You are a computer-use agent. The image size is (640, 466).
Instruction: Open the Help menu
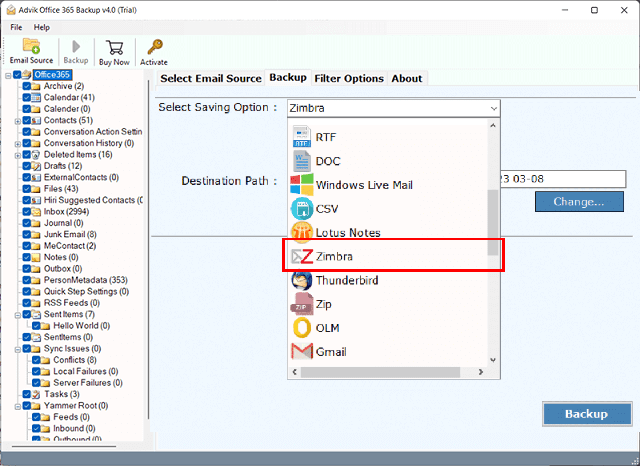[42, 27]
